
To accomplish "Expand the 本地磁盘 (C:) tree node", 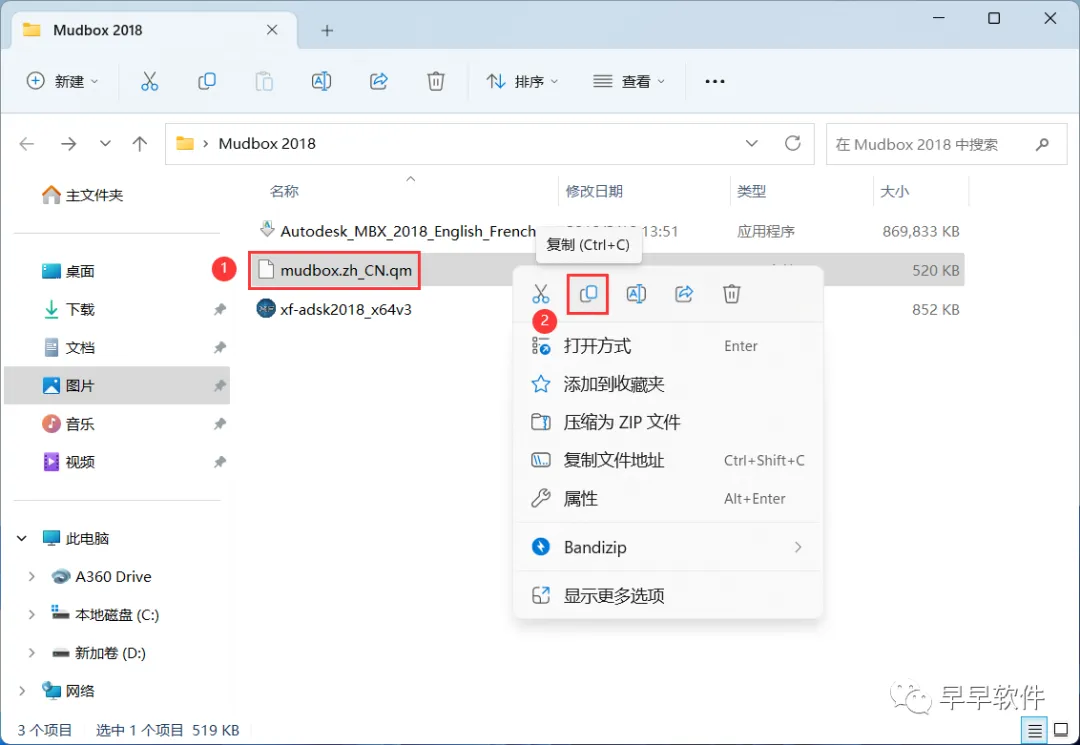I will click(31, 615).
